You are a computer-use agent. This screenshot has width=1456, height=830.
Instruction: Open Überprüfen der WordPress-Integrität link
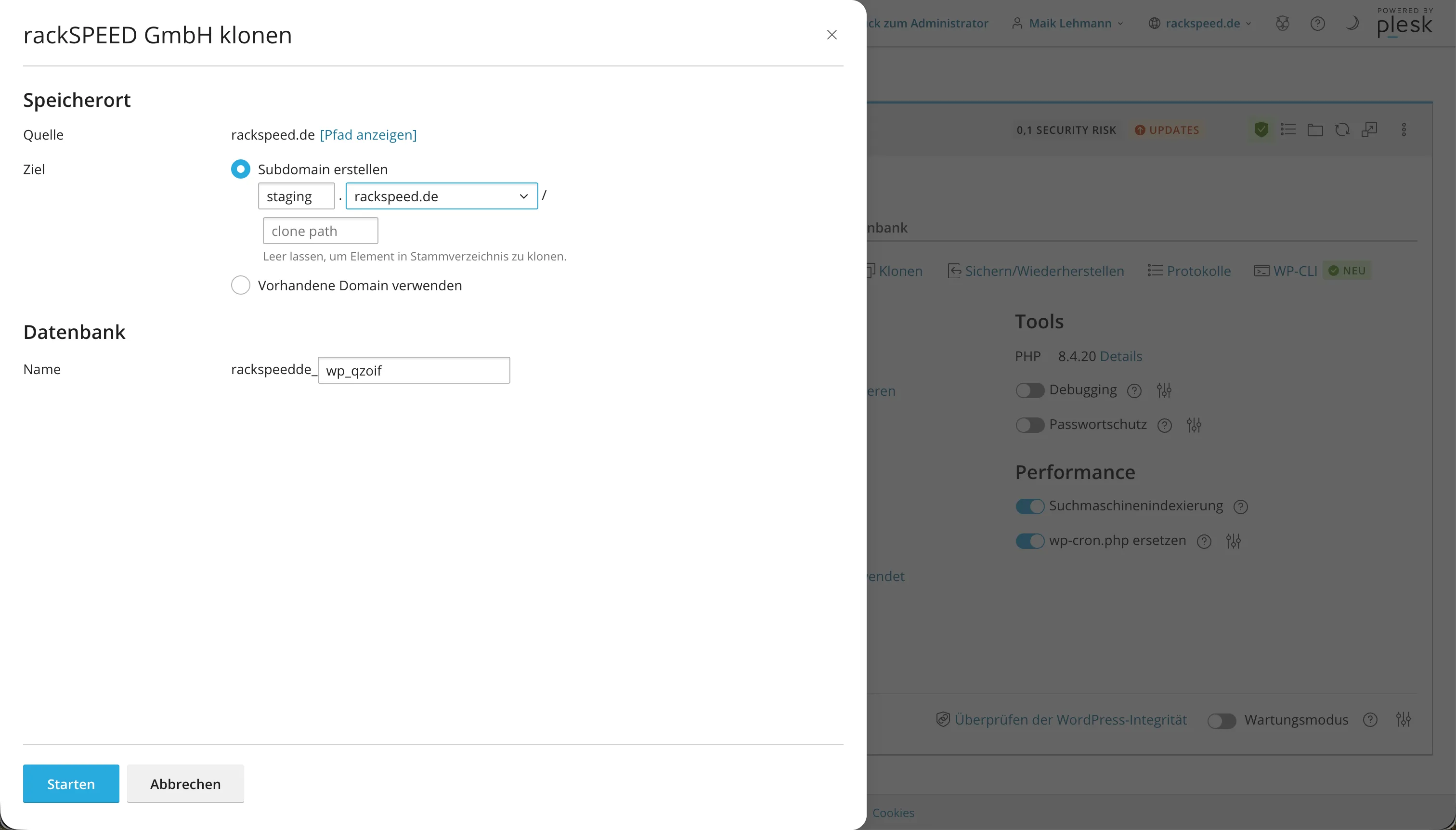pos(1071,720)
